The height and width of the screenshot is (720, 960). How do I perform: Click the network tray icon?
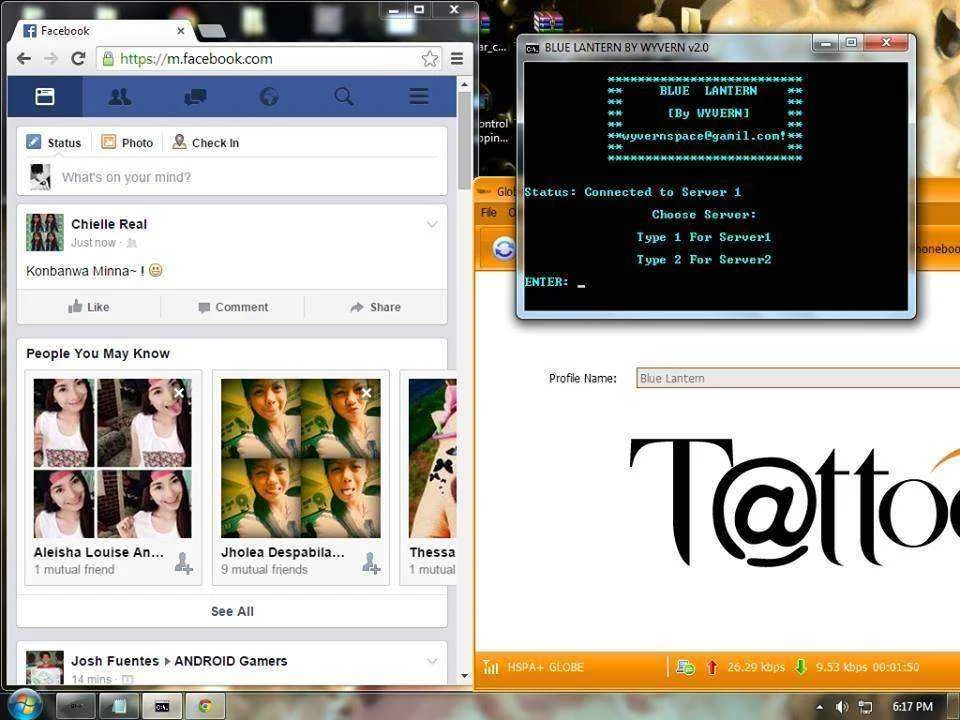tap(865, 707)
